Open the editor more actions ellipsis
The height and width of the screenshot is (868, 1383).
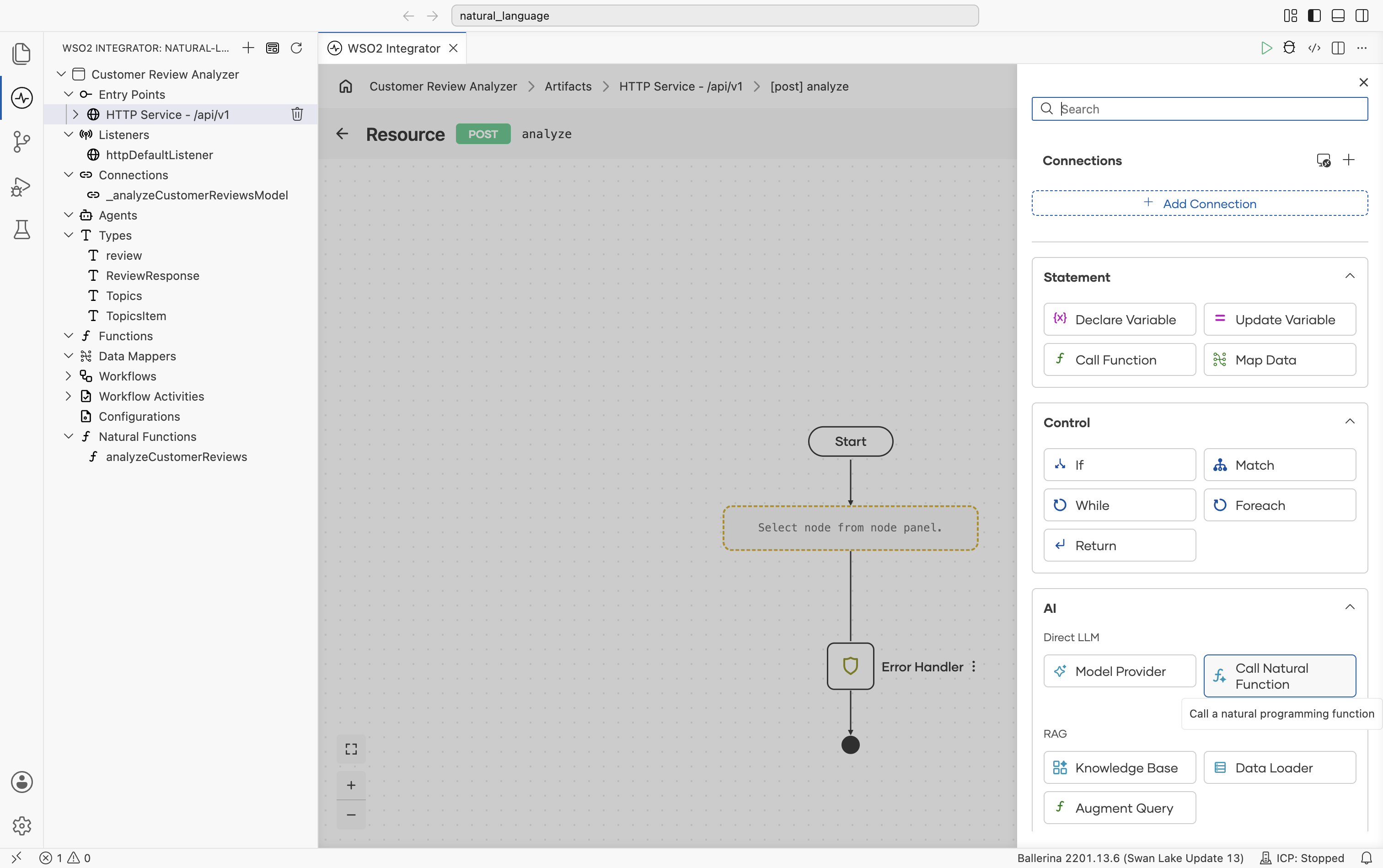point(1362,48)
